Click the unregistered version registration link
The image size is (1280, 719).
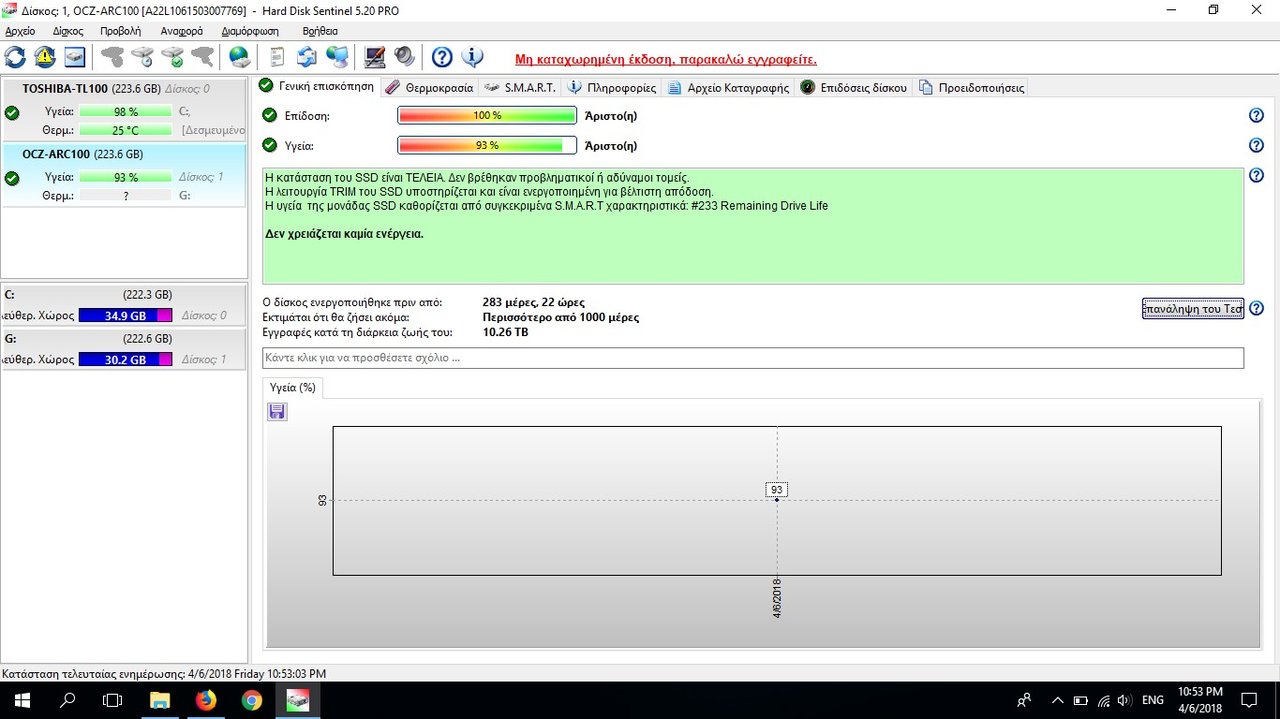pos(666,59)
